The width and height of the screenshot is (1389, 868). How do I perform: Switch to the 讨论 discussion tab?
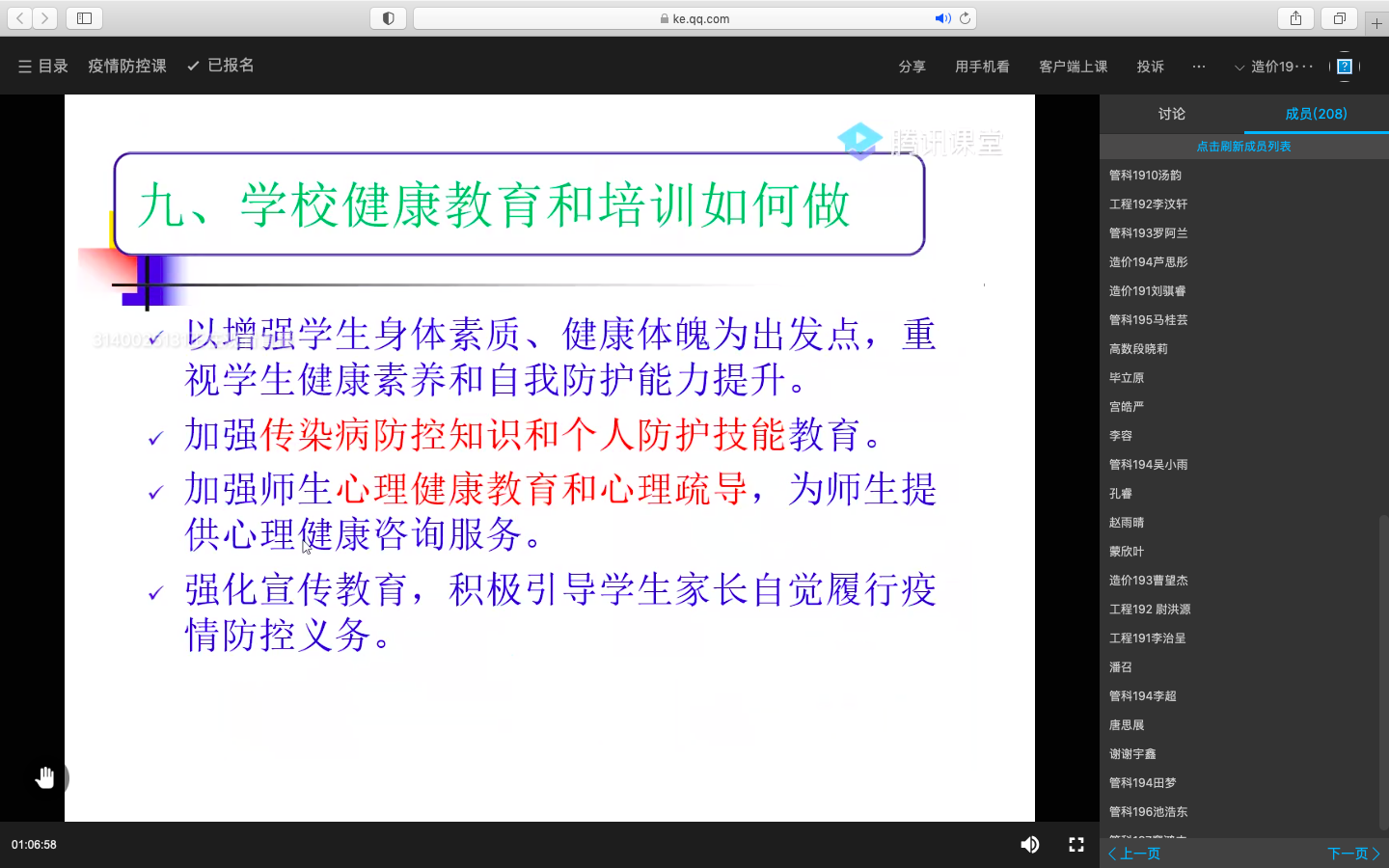point(1172,114)
